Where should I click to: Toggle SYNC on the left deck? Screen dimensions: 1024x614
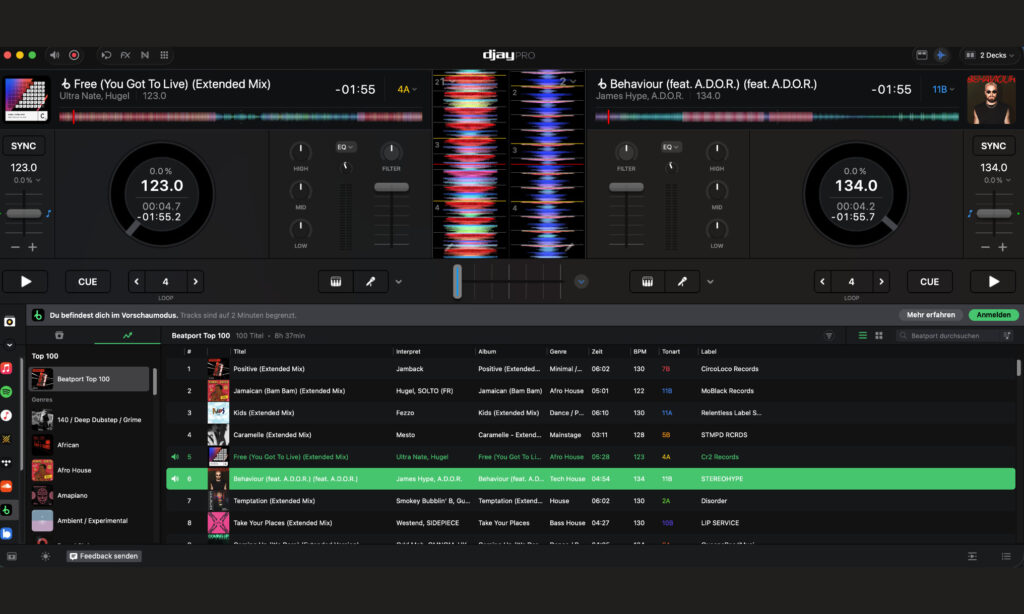point(23,146)
